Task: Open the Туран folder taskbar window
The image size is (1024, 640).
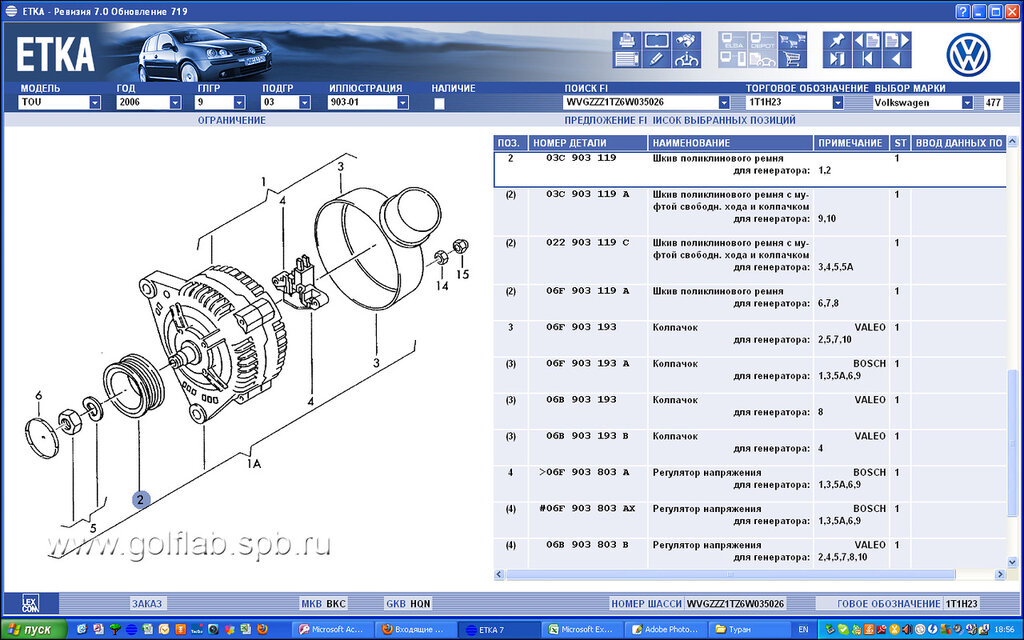Action: (747, 630)
